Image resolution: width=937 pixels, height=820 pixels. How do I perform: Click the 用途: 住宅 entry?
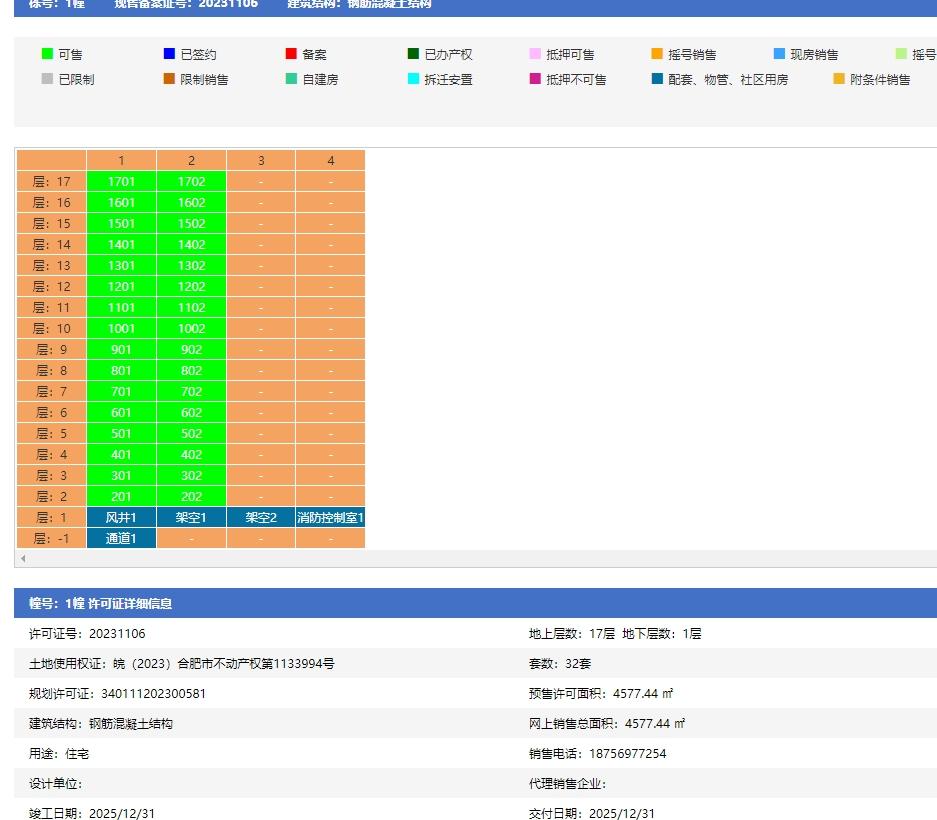pos(59,753)
